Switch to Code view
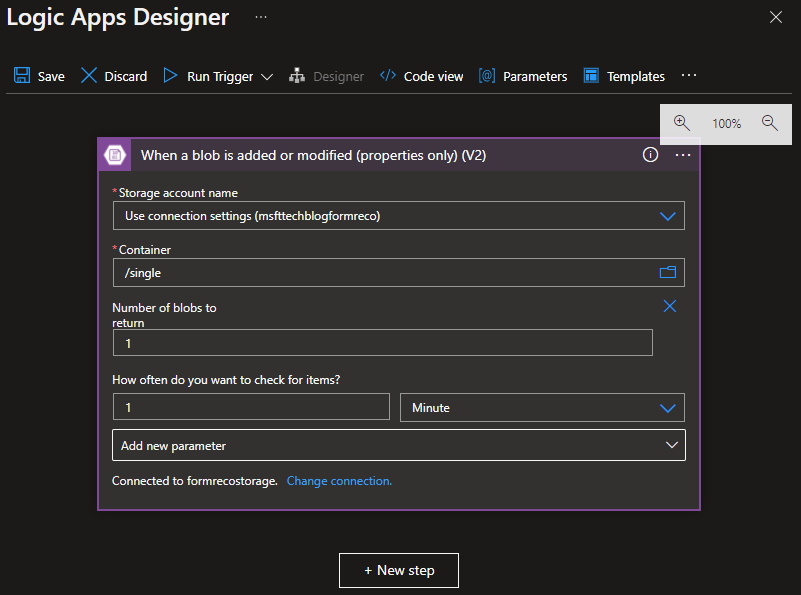The width and height of the screenshot is (801, 595). pos(421,76)
